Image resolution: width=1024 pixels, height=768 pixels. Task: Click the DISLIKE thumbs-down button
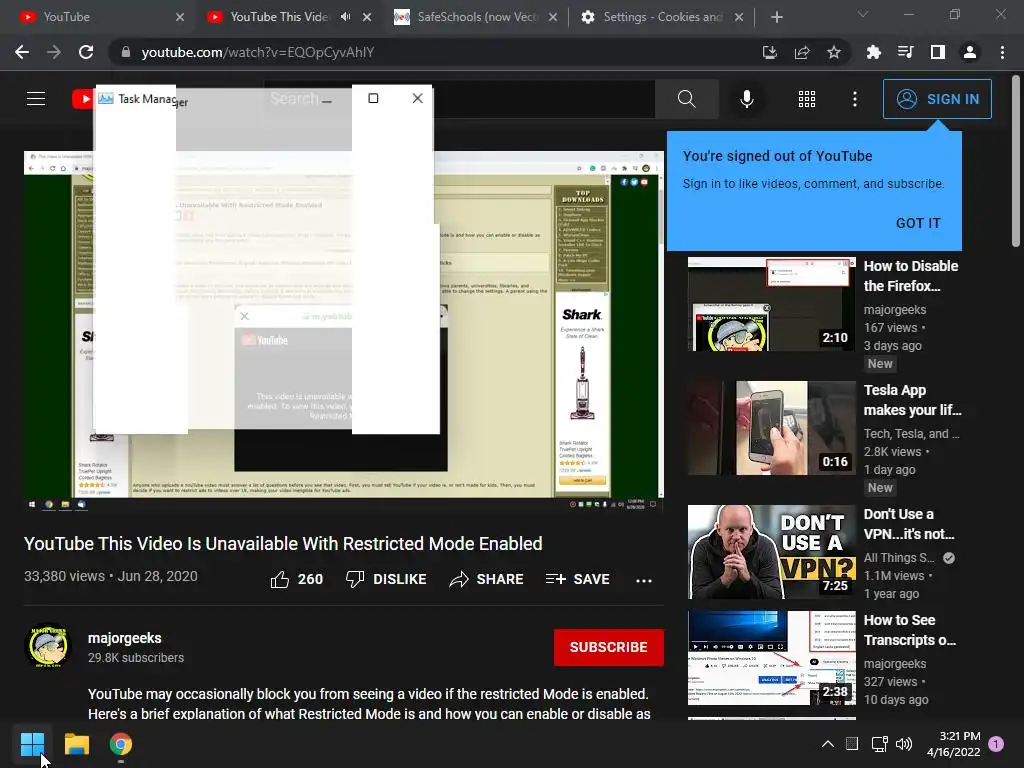tap(386, 579)
